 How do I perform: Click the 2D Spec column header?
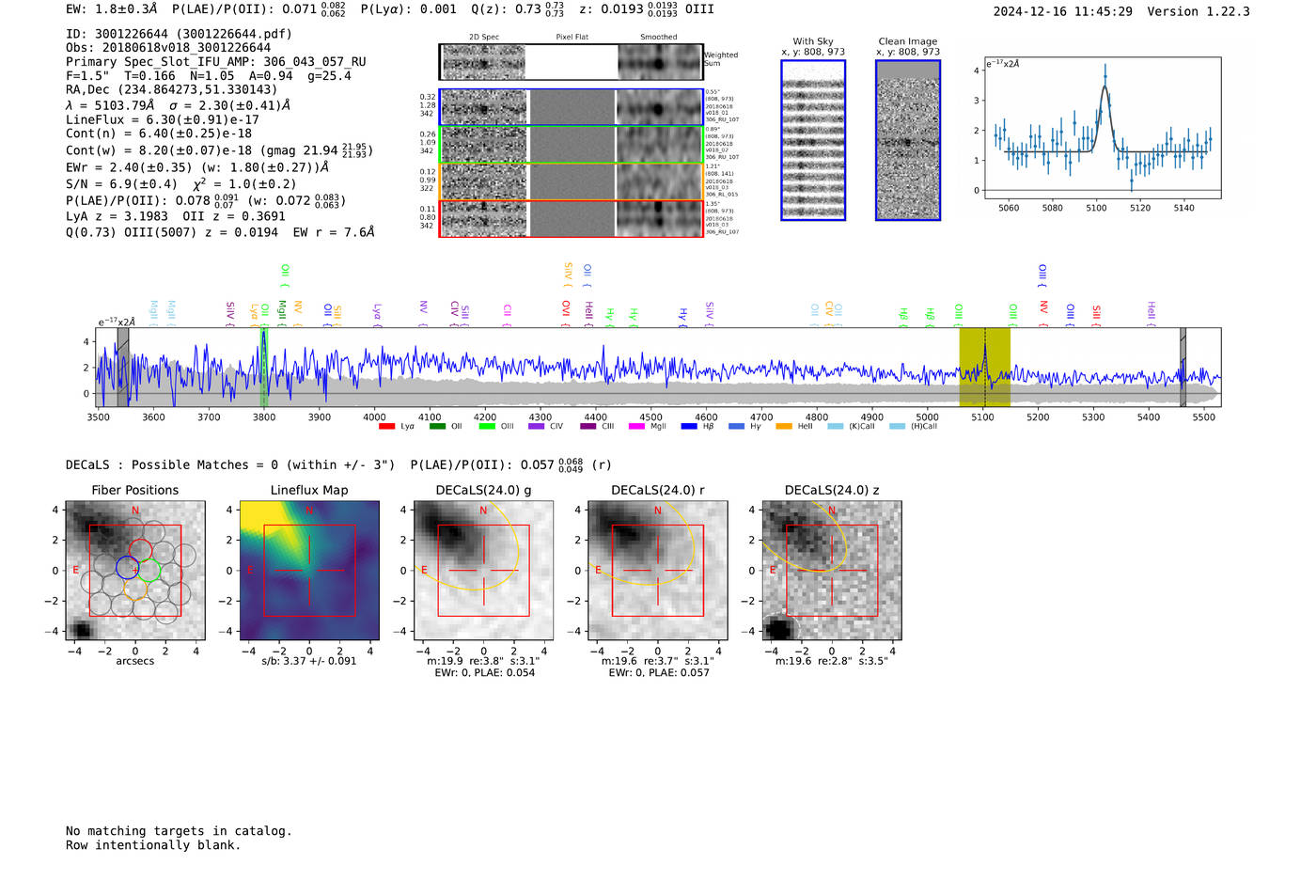pyautogui.click(x=484, y=38)
